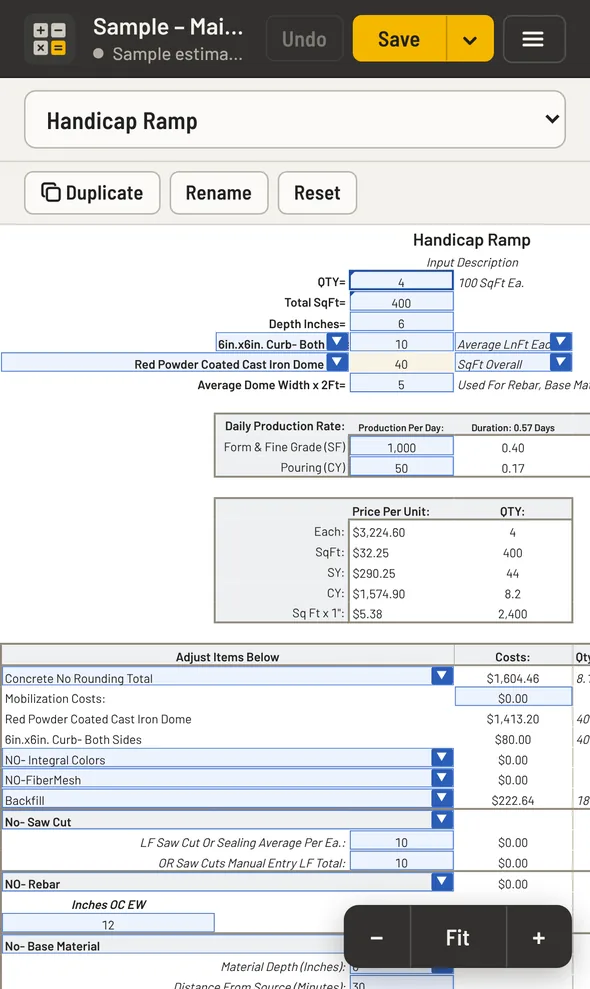
Task: Edit OR Saw Cuts Manual Entry LF Total
Action: [401, 862]
